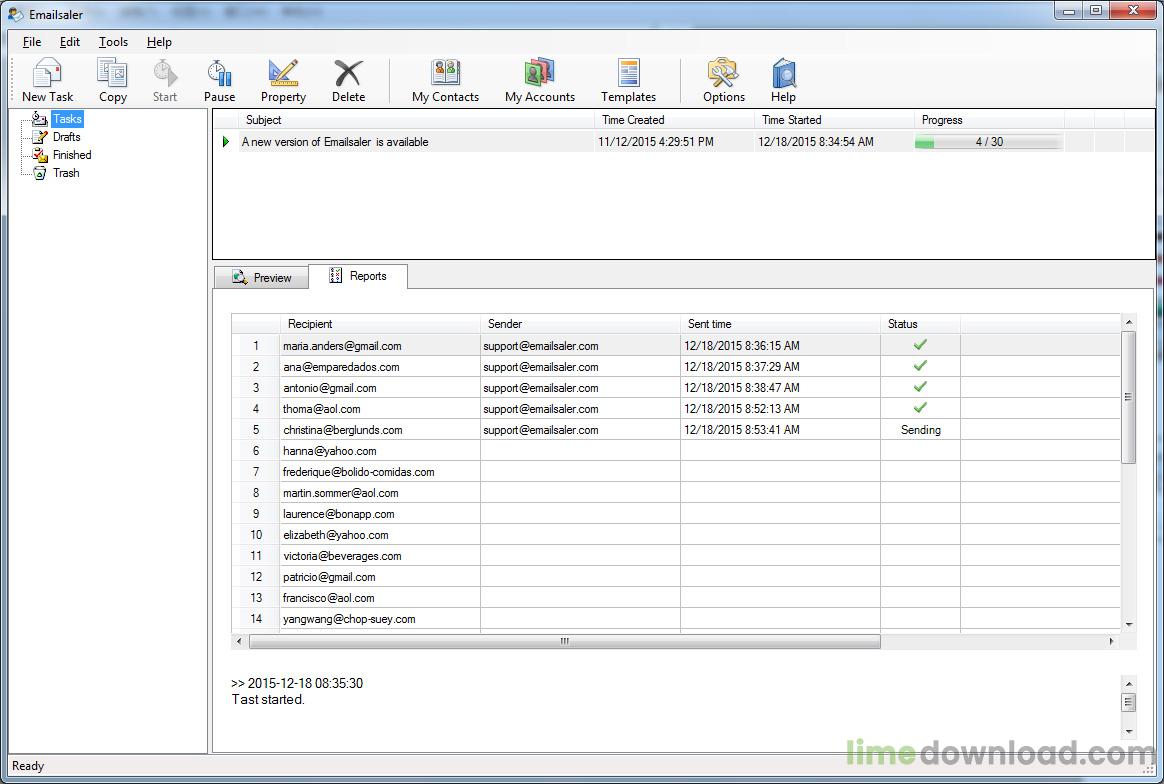Open My Contacts from the toolbar
Image resolution: width=1164 pixels, height=784 pixels.
pos(445,80)
